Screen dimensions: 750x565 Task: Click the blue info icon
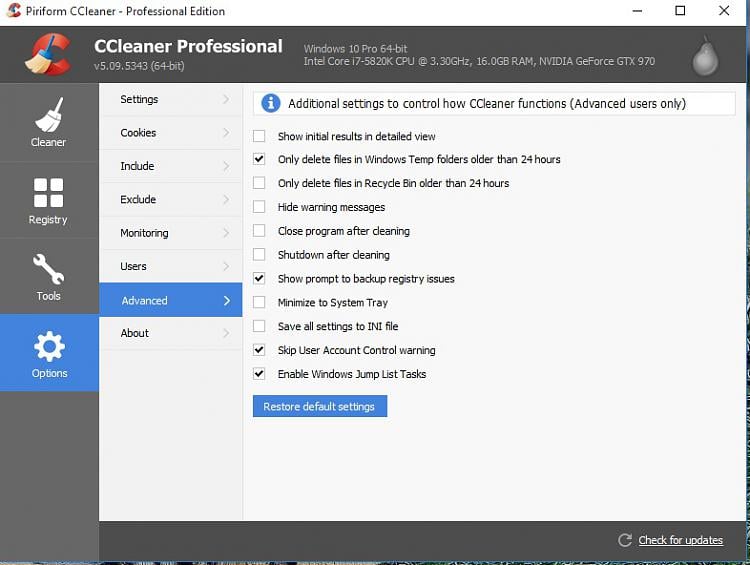pyautogui.click(x=271, y=103)
